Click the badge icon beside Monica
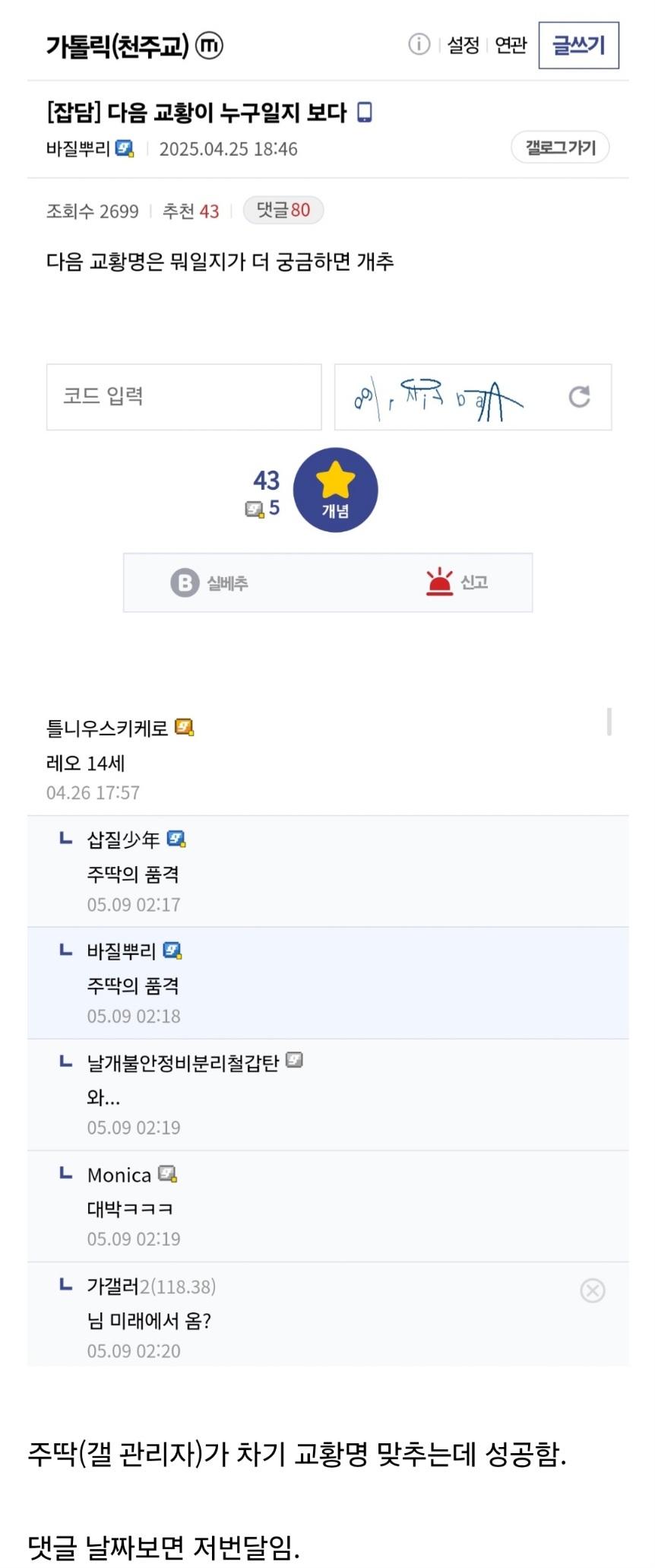The height and width of the screenshot is (1568, 655). 168,1174
